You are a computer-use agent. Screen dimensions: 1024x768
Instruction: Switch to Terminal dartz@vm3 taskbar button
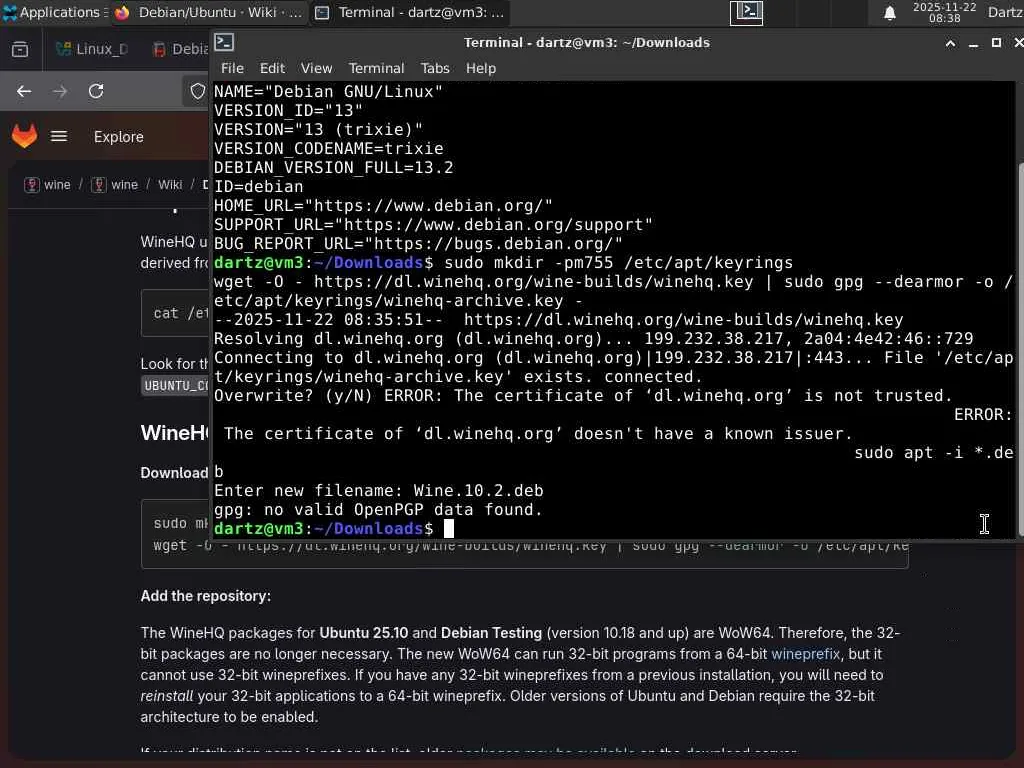410,12
